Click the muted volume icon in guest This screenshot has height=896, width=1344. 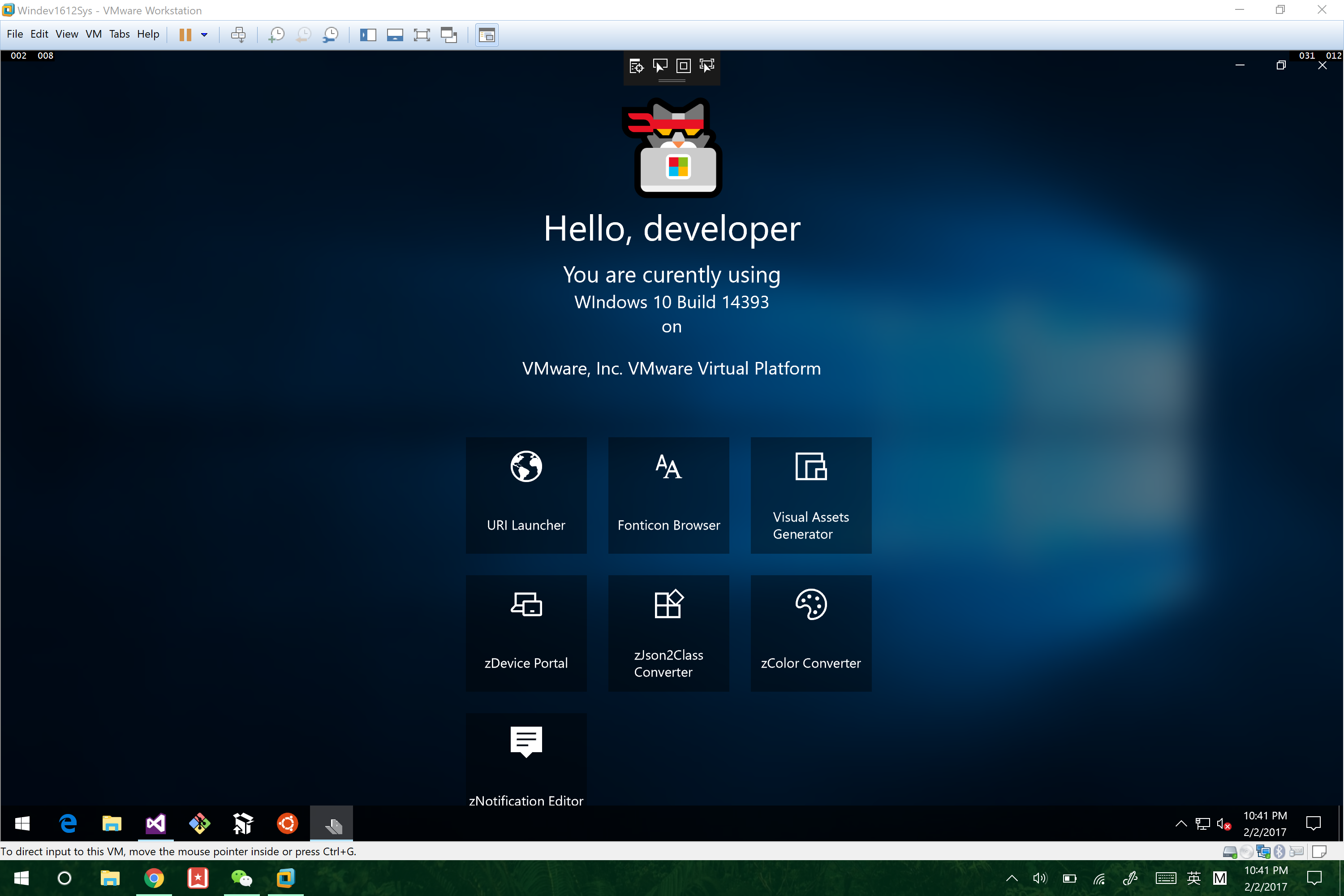[1223, 823]
